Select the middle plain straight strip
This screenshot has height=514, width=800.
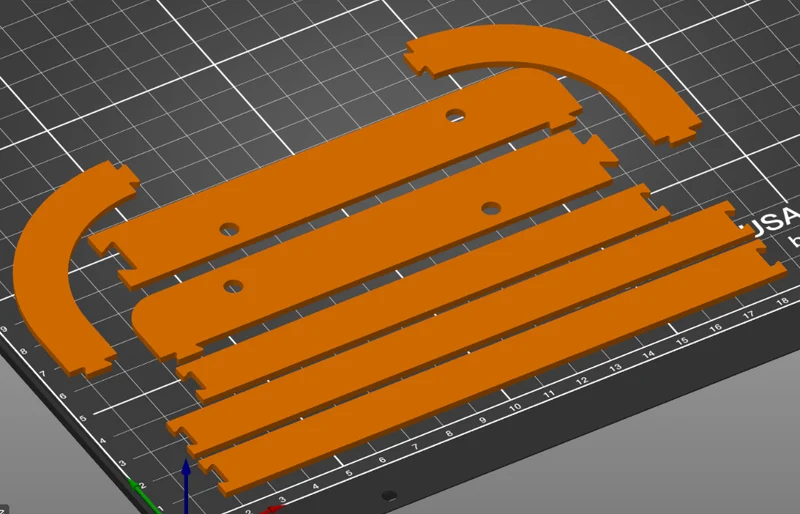459,332
